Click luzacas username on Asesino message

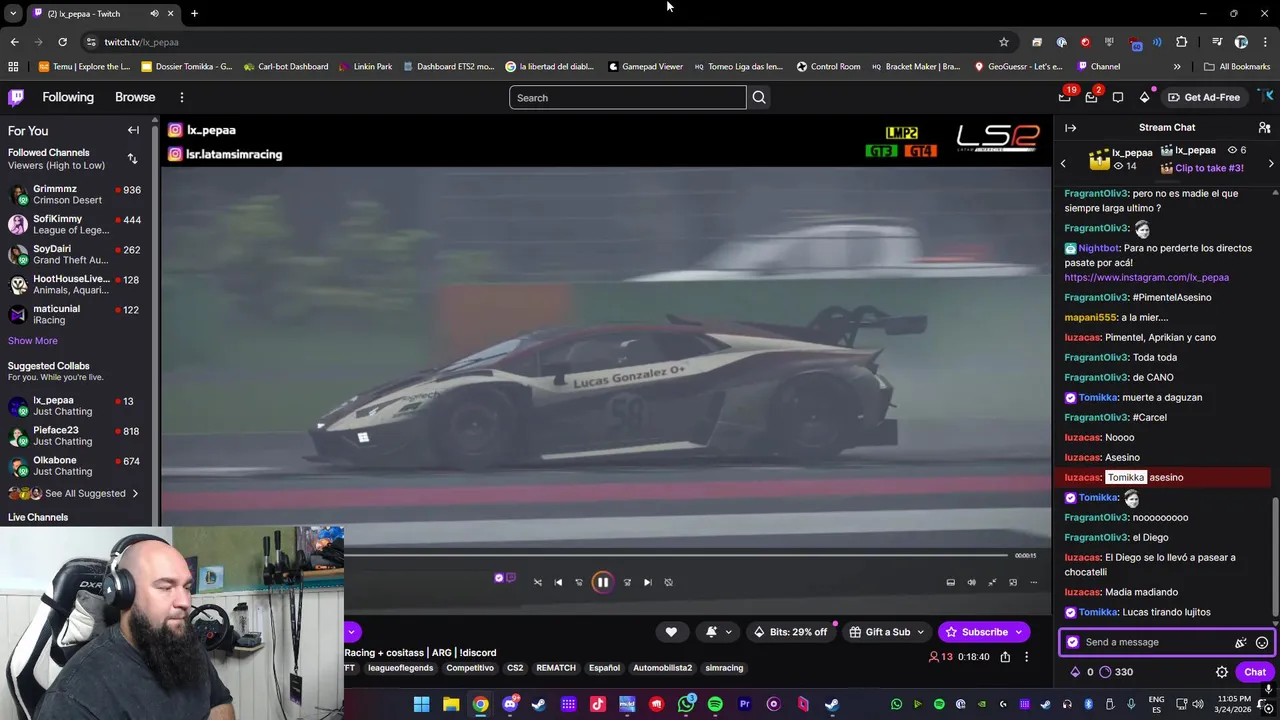point(1082,457)
